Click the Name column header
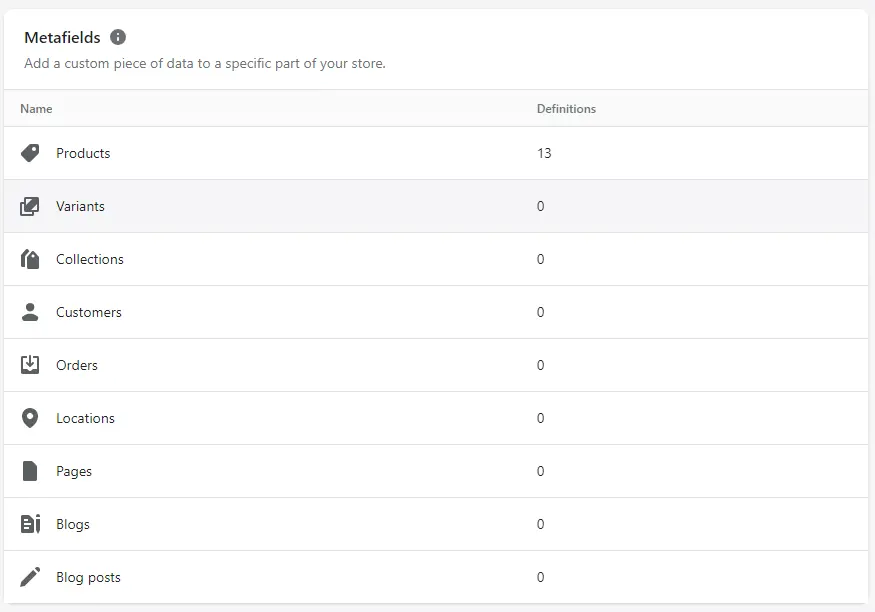Image resolution: width=875 pixels, height=612 pixels. (x=36, y=108)
